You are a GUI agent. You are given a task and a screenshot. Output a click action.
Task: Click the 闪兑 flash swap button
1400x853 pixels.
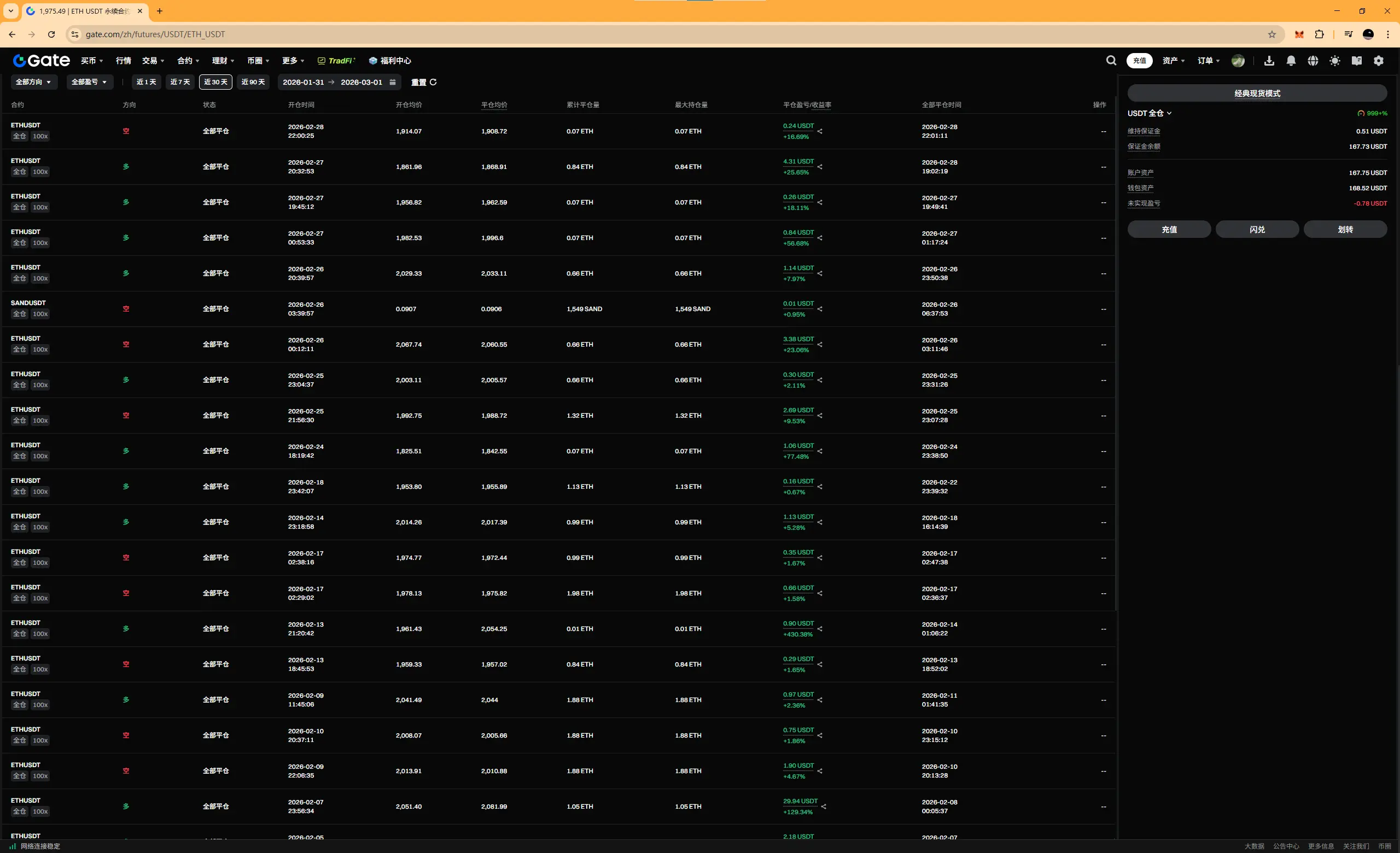(1257, 230)
